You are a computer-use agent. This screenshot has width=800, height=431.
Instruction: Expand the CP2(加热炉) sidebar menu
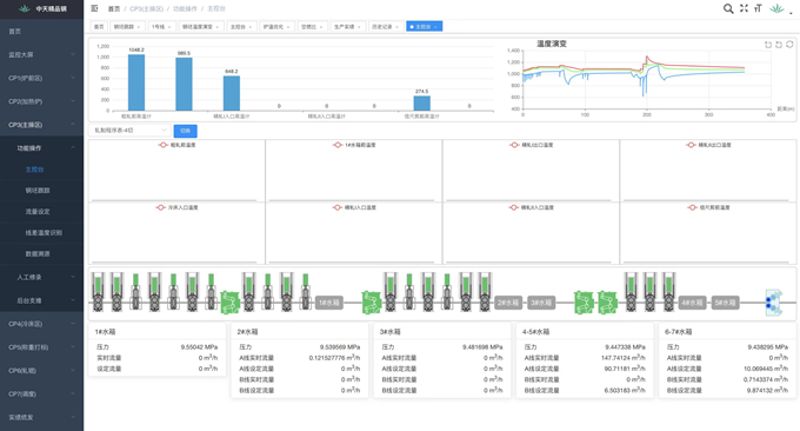42,102
